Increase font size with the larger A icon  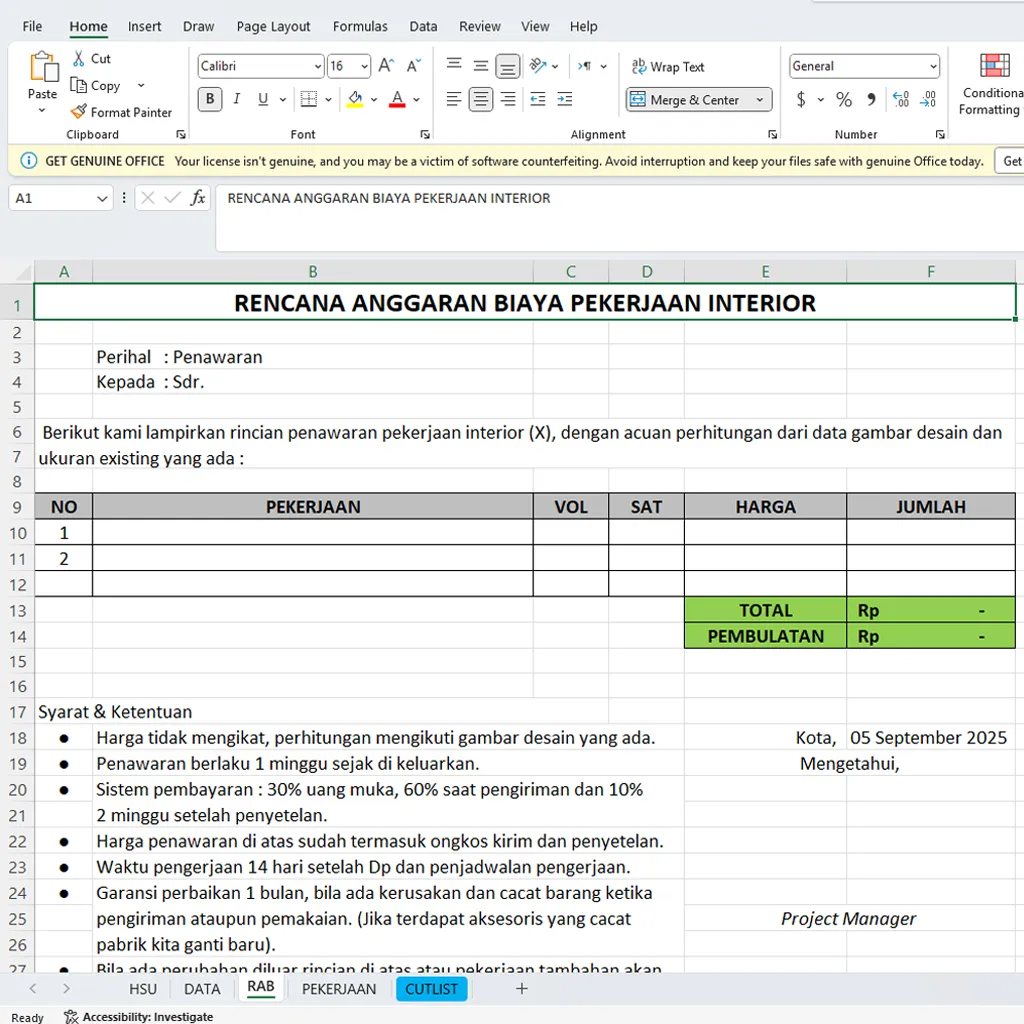click(x=386, y=66)
